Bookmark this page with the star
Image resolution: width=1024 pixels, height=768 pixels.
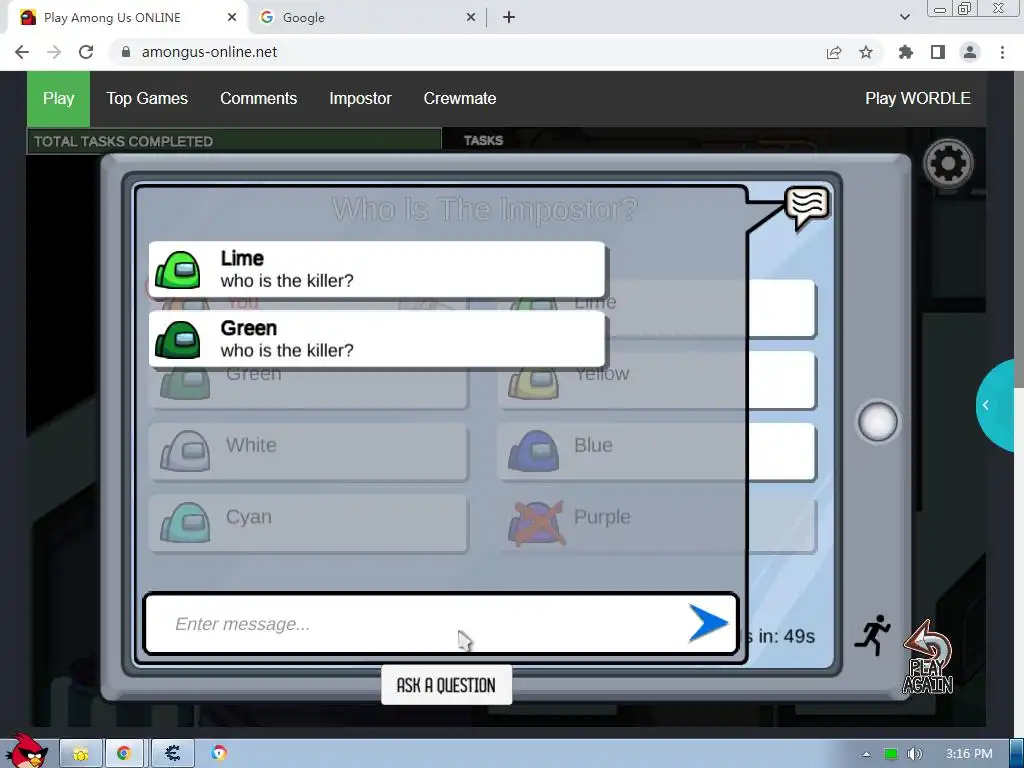866,52
